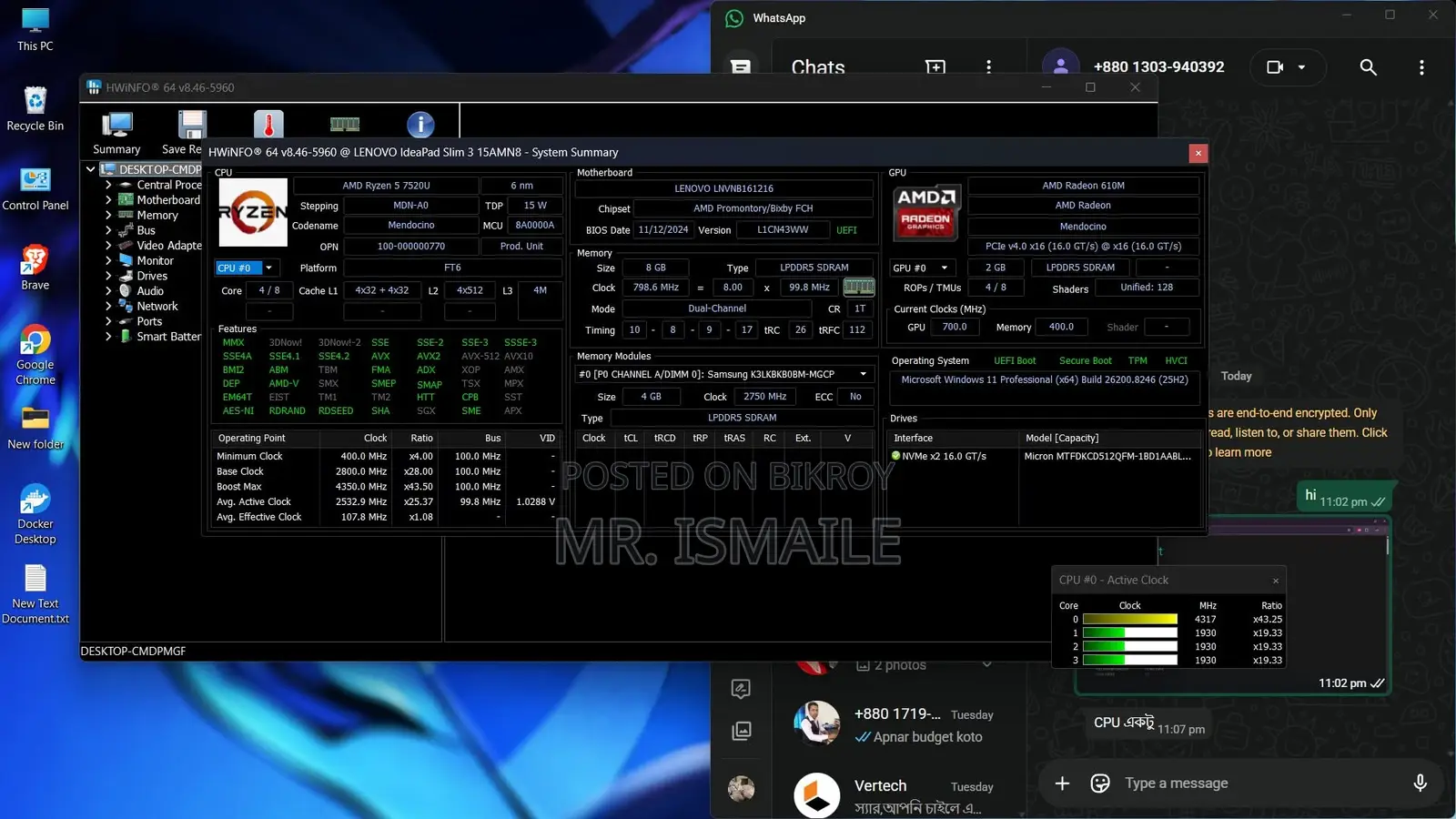The height and width of the screenshot is (819, 1456).
Task: Click the plus attach button in message bar
Action: [1062, 784]
